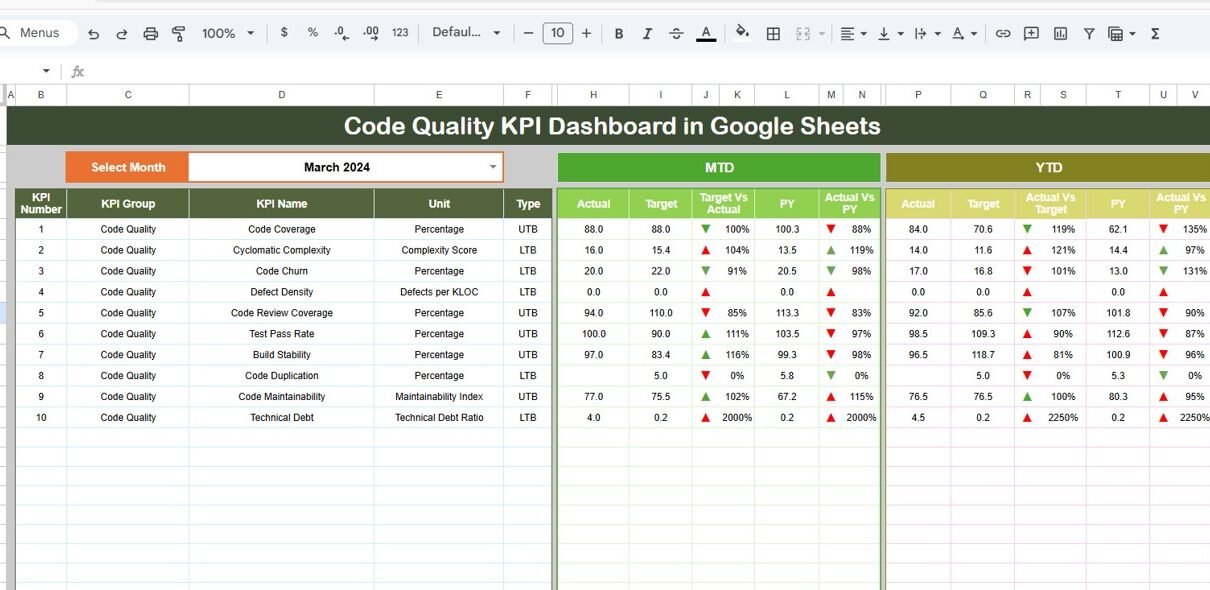Image resolution: width=1210 pixels, height=590 pixels.
Task: Click the font size input field
Action: coord(557,33)
